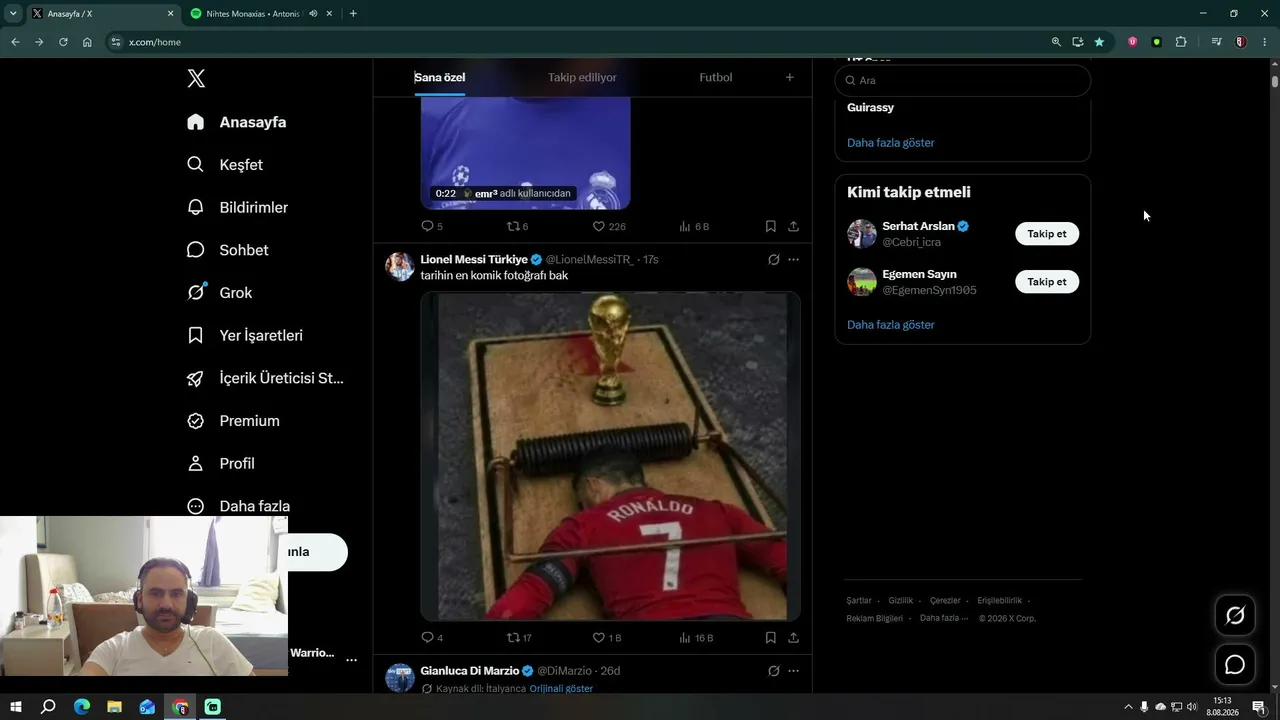The height and width of the screenshot is (720, 1280).
Task: Bookmark the Lionel Messi Türkiye post
Action: tap(771, 637)
